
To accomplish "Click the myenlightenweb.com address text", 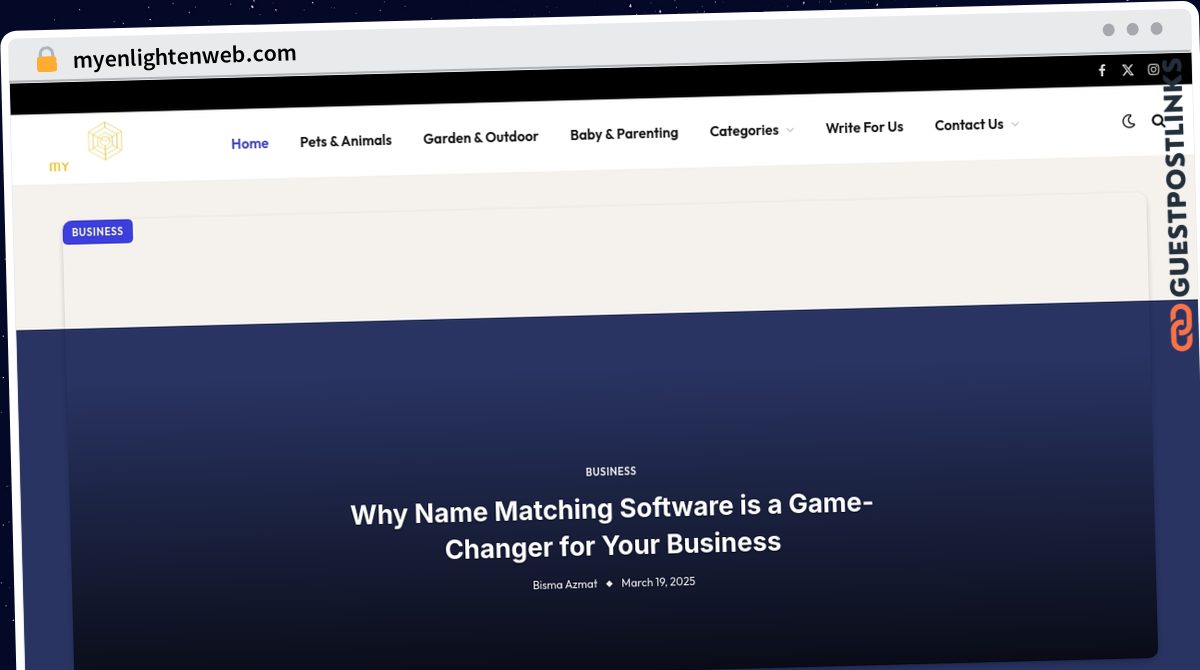I will point(185,56).
